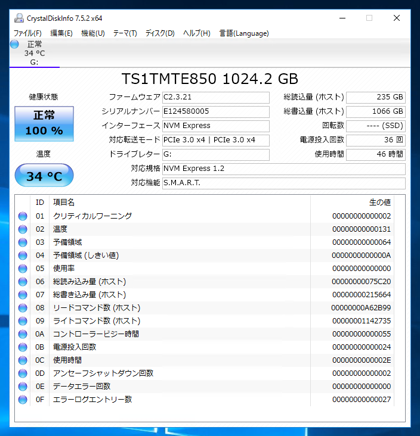Click status orb for ID 0C 使用時間 row
The height and width of the screenshot is (436, 420).
23,360
